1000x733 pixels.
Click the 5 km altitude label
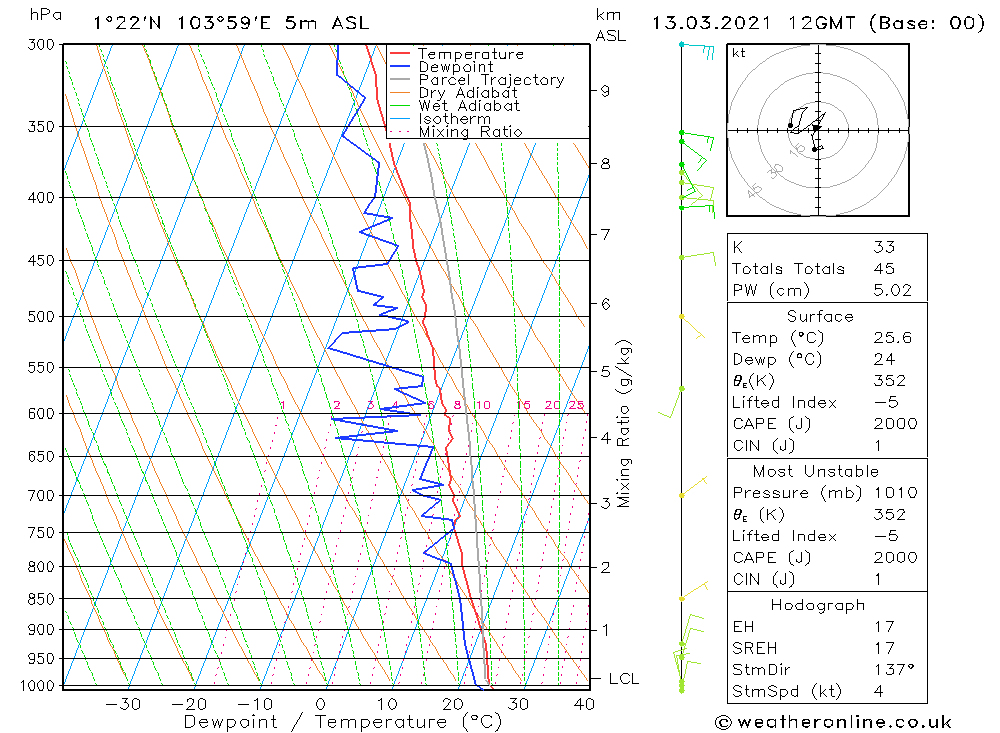coord(605,371)
